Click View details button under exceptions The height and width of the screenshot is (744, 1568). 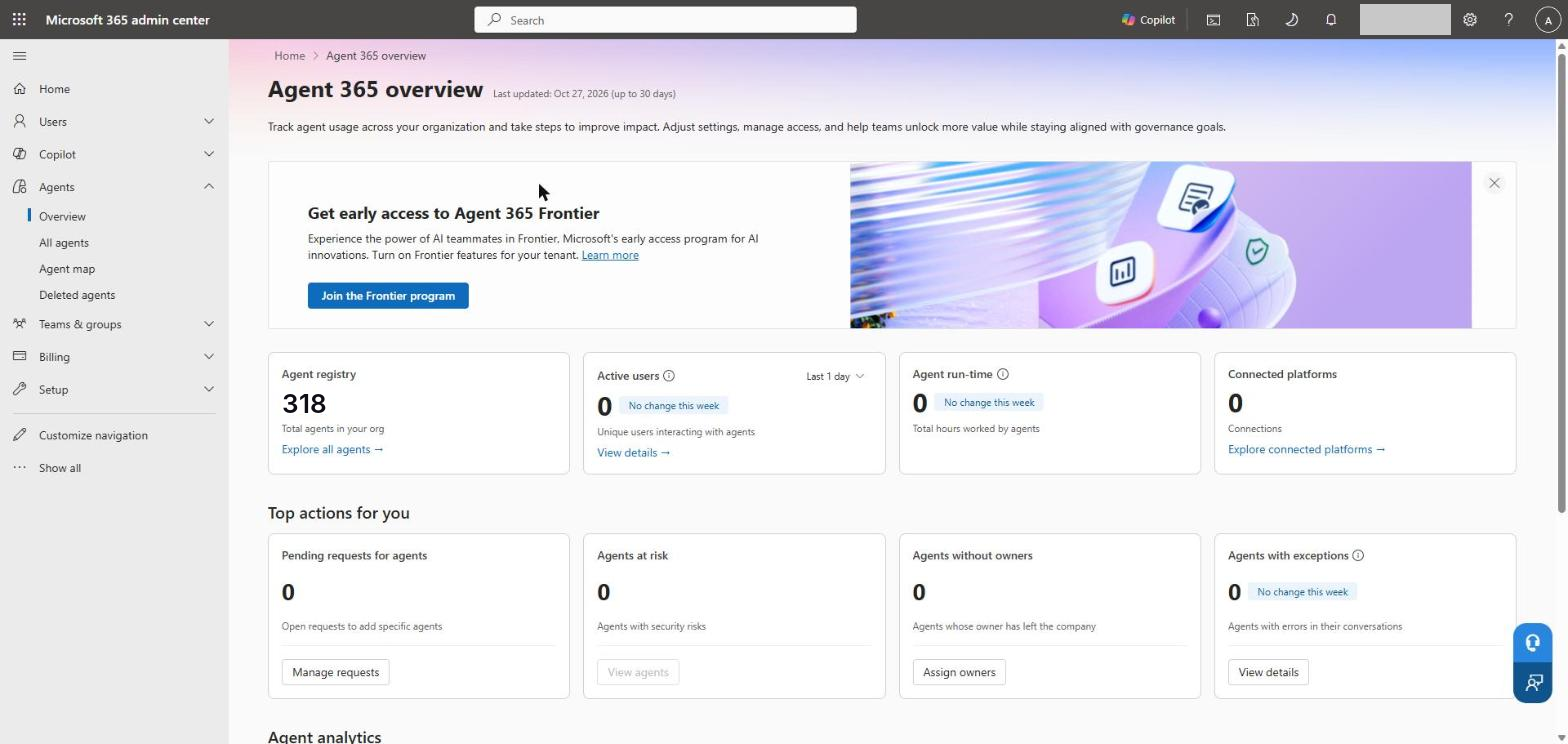click(x=1268, y=672)
